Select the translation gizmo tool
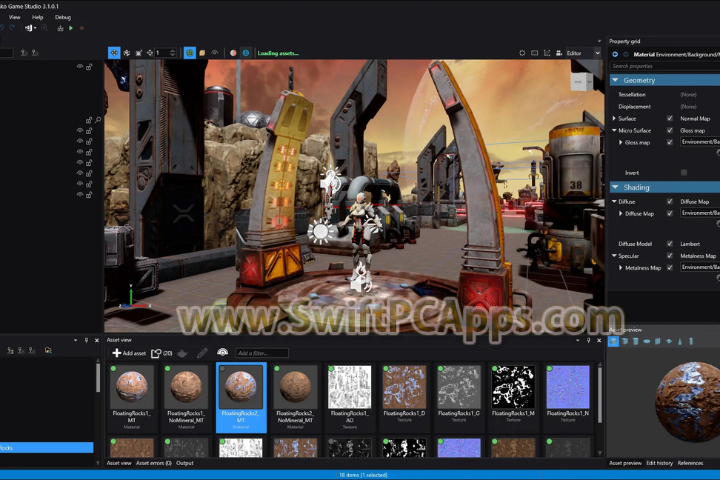The width and height of the screenshot is (720, 480). (x=114, y=53)
